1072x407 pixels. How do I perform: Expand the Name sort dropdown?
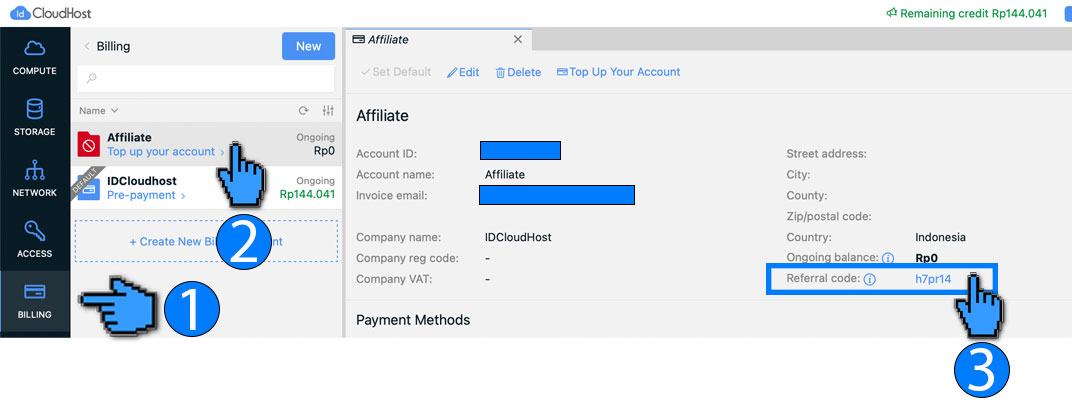(98, 111)
